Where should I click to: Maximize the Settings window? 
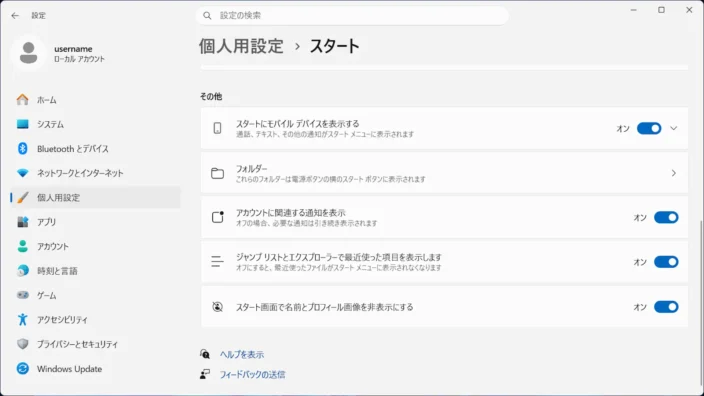(661, 10)
